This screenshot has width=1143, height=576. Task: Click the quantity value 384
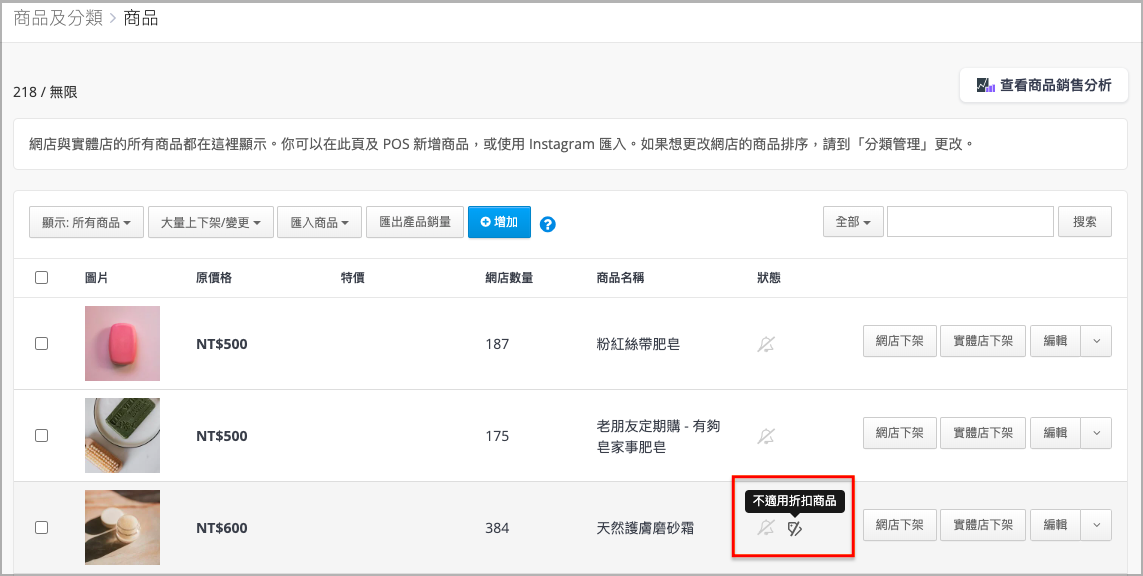[x=497, y=528]
